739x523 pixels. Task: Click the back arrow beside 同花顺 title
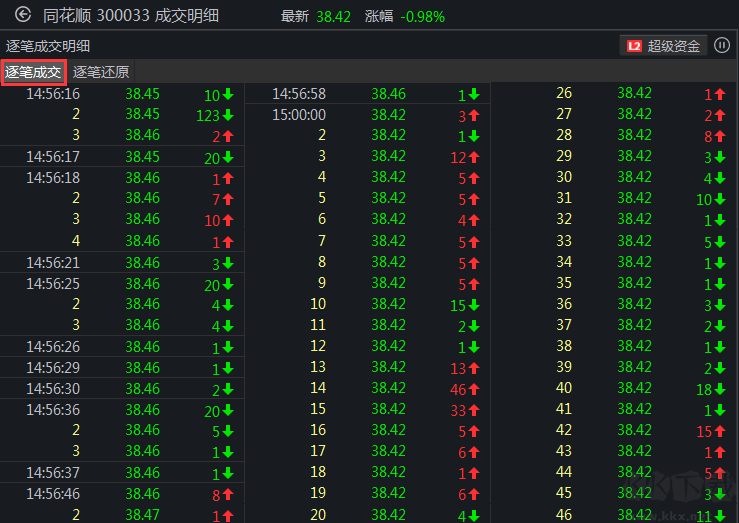[23, 16]
